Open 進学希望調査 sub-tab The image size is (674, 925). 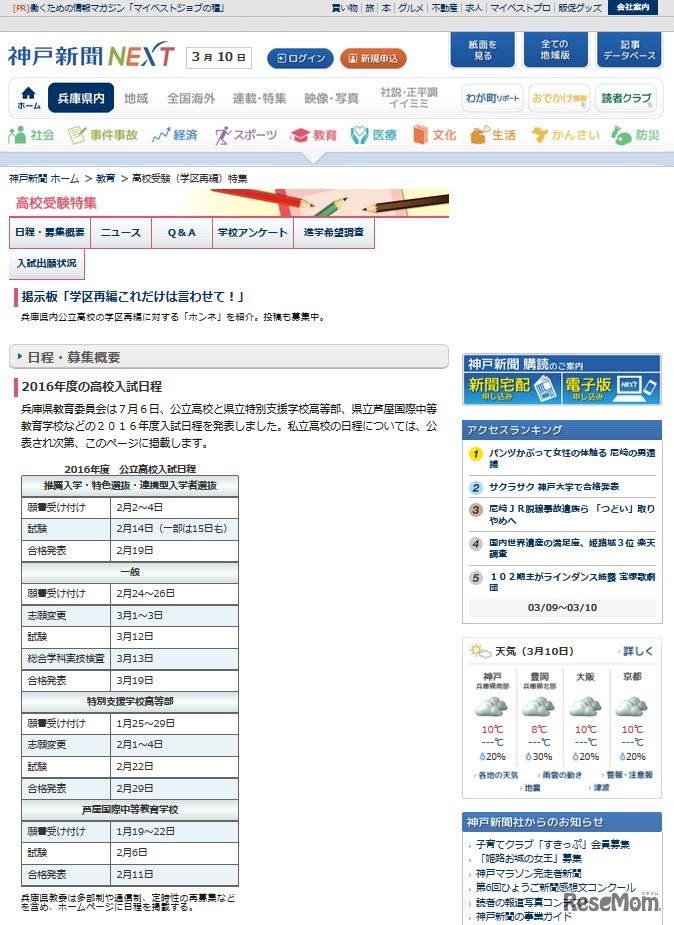[x=334, y=232]
